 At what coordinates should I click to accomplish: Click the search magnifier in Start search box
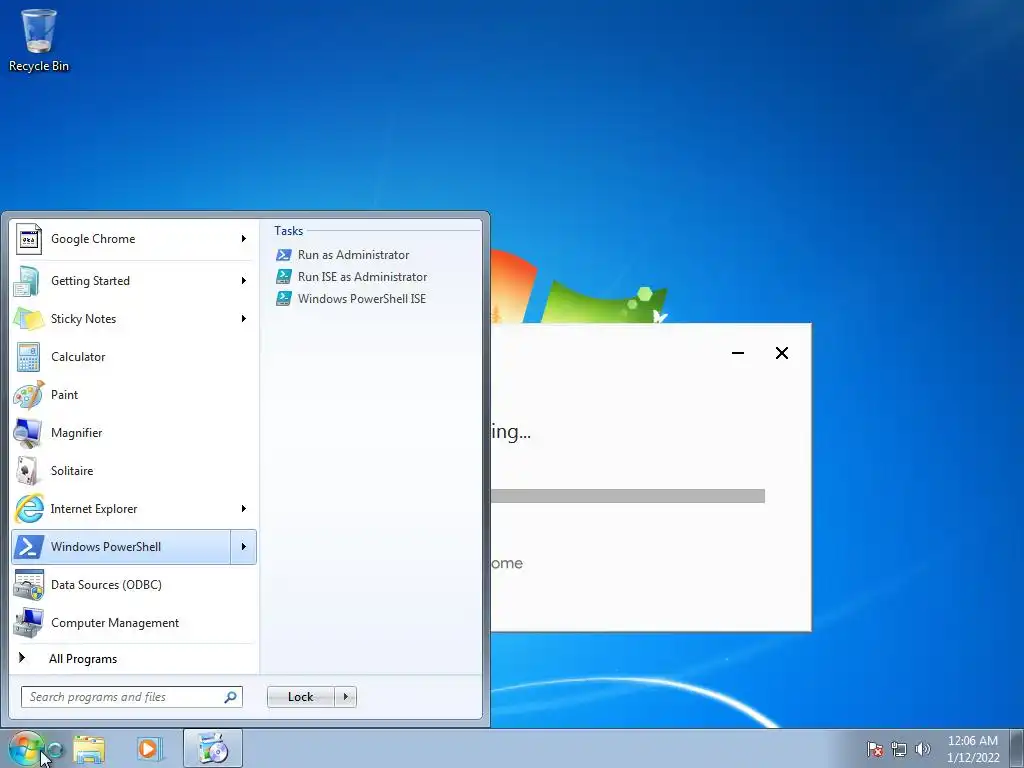pyautogui.click(x=231, y=697)
